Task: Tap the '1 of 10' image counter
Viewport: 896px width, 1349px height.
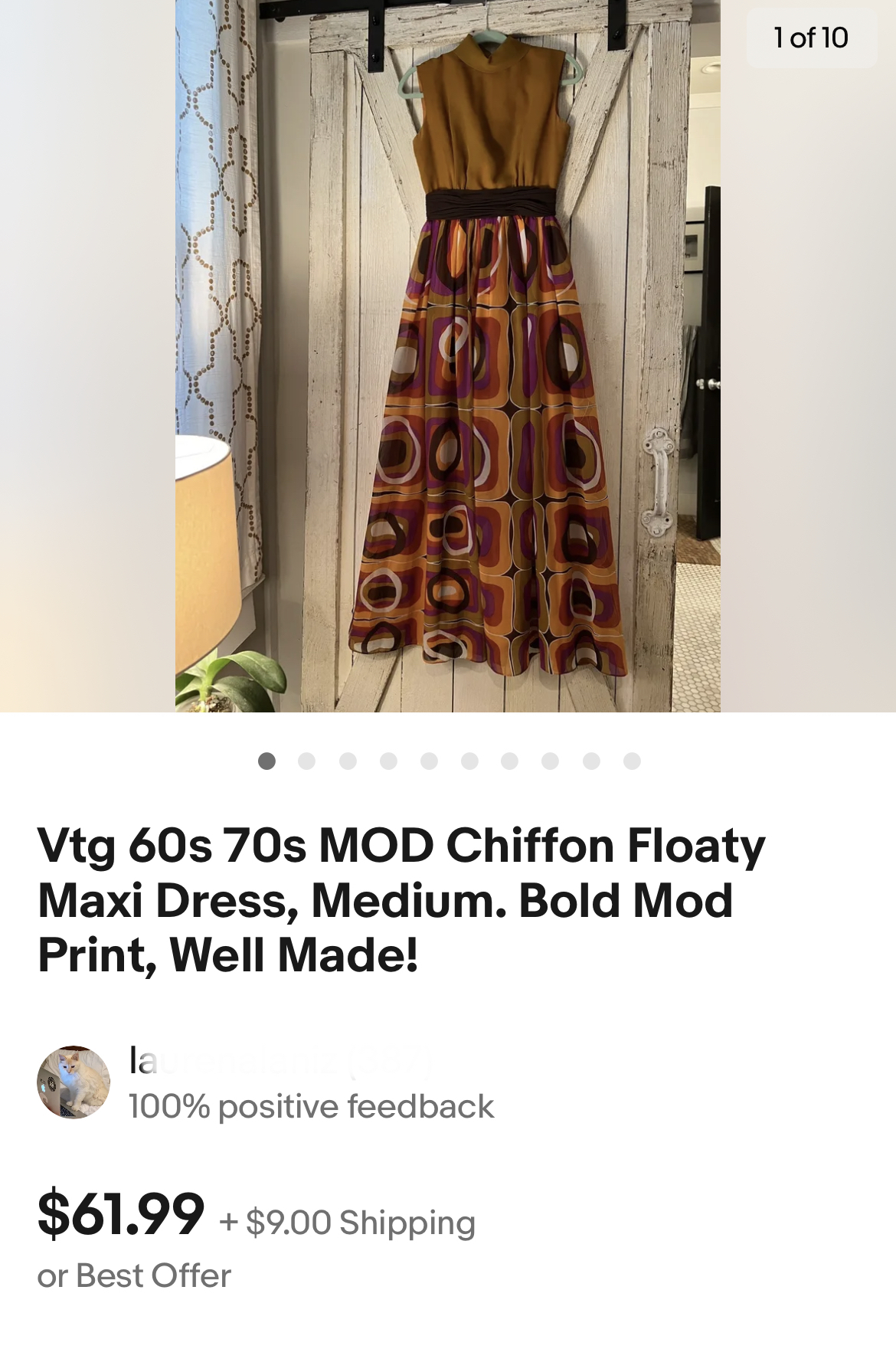Action: tap(812, 38)
